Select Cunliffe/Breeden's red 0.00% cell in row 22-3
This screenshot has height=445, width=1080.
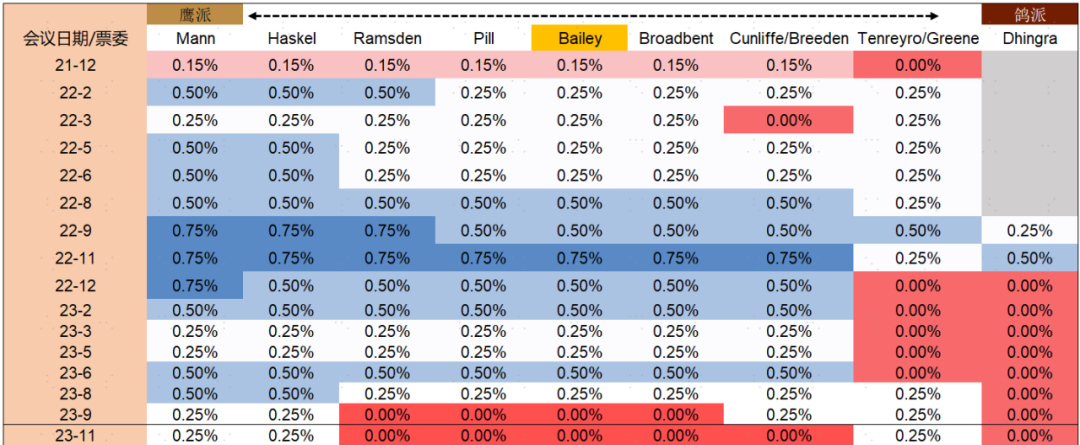(788, 120)
